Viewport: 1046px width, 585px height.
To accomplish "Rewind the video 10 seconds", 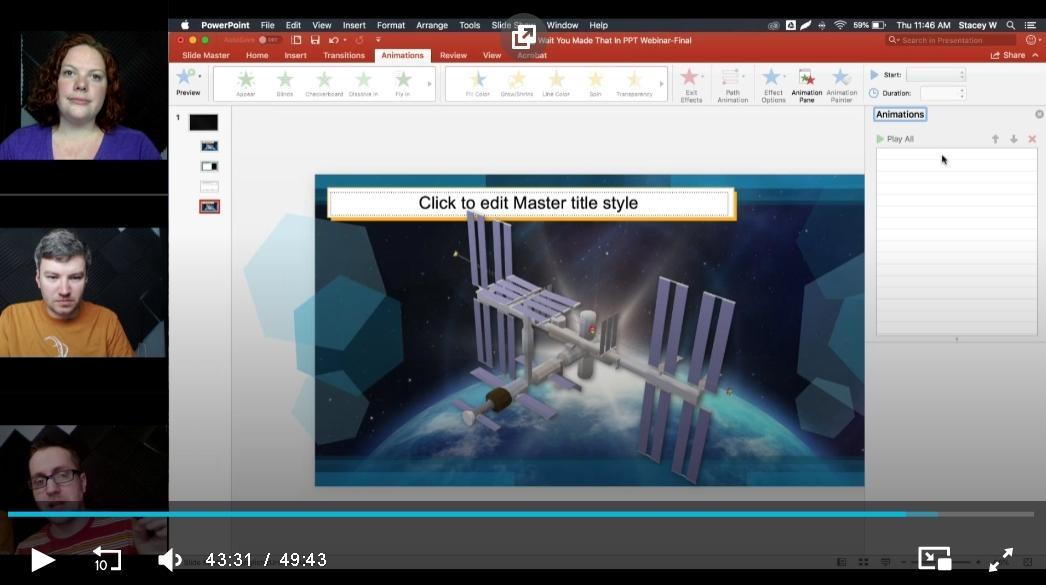I will 105,559.
